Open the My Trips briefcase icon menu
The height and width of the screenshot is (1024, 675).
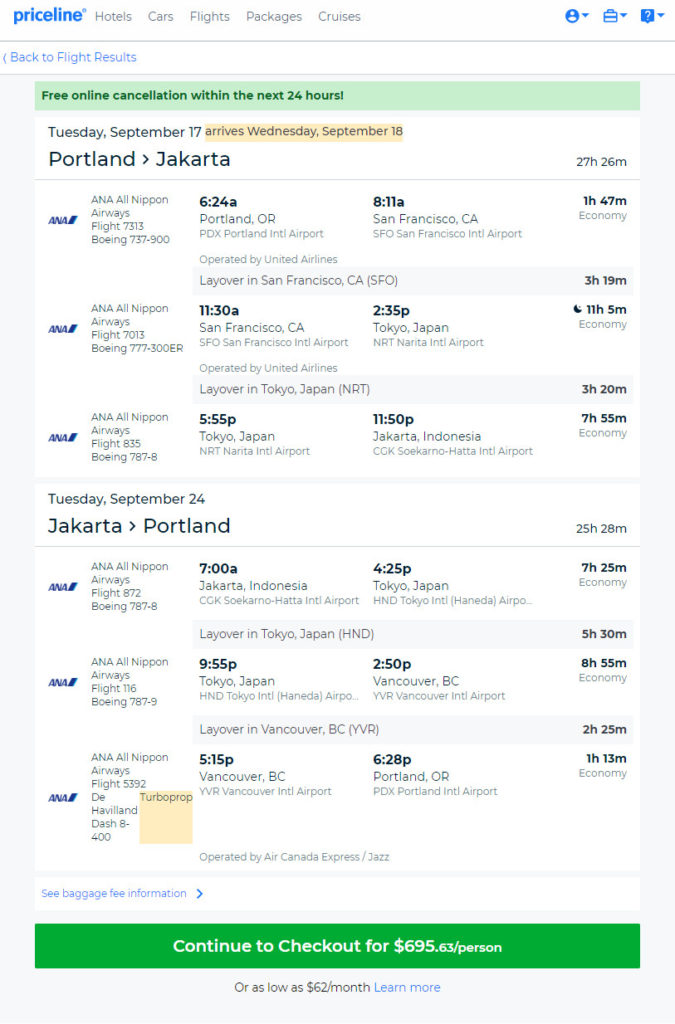[x=614, y=16]
